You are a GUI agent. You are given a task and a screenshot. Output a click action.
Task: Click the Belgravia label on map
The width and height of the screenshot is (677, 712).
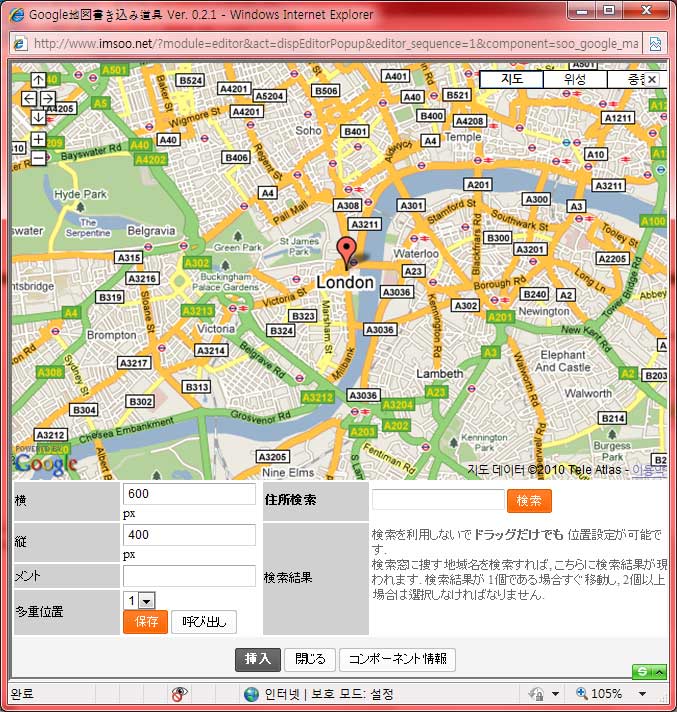[151, 231]
